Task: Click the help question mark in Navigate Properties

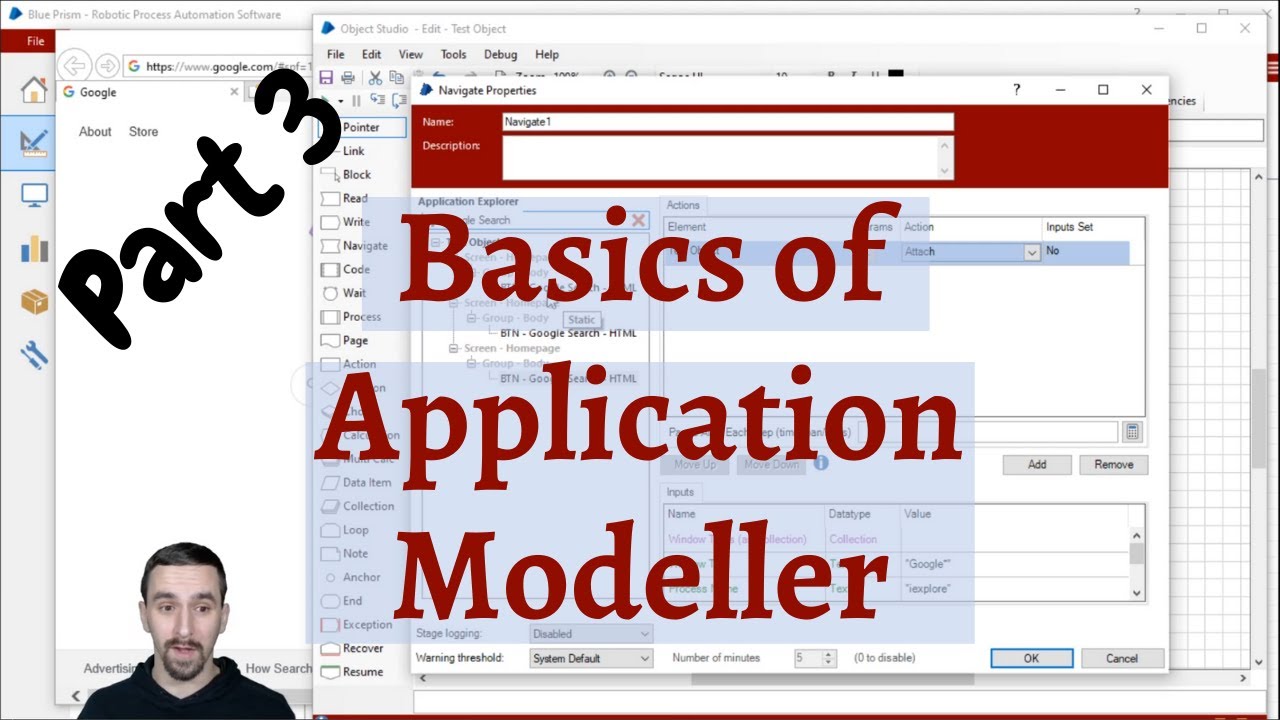Action: (x=1017, y=89)
